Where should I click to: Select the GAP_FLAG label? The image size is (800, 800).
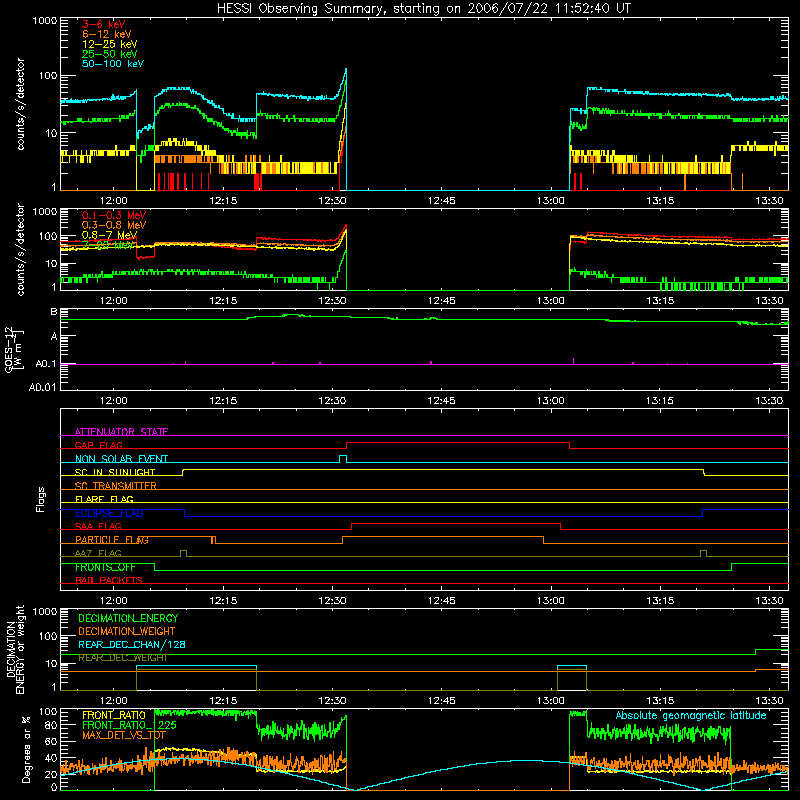tap(98, 445)
